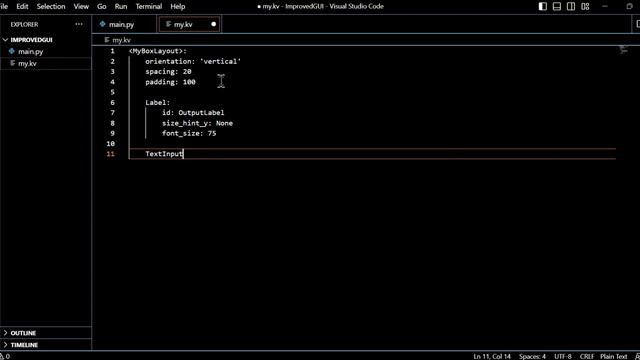Click the EXPLORER panel title

tap(24, 24)
